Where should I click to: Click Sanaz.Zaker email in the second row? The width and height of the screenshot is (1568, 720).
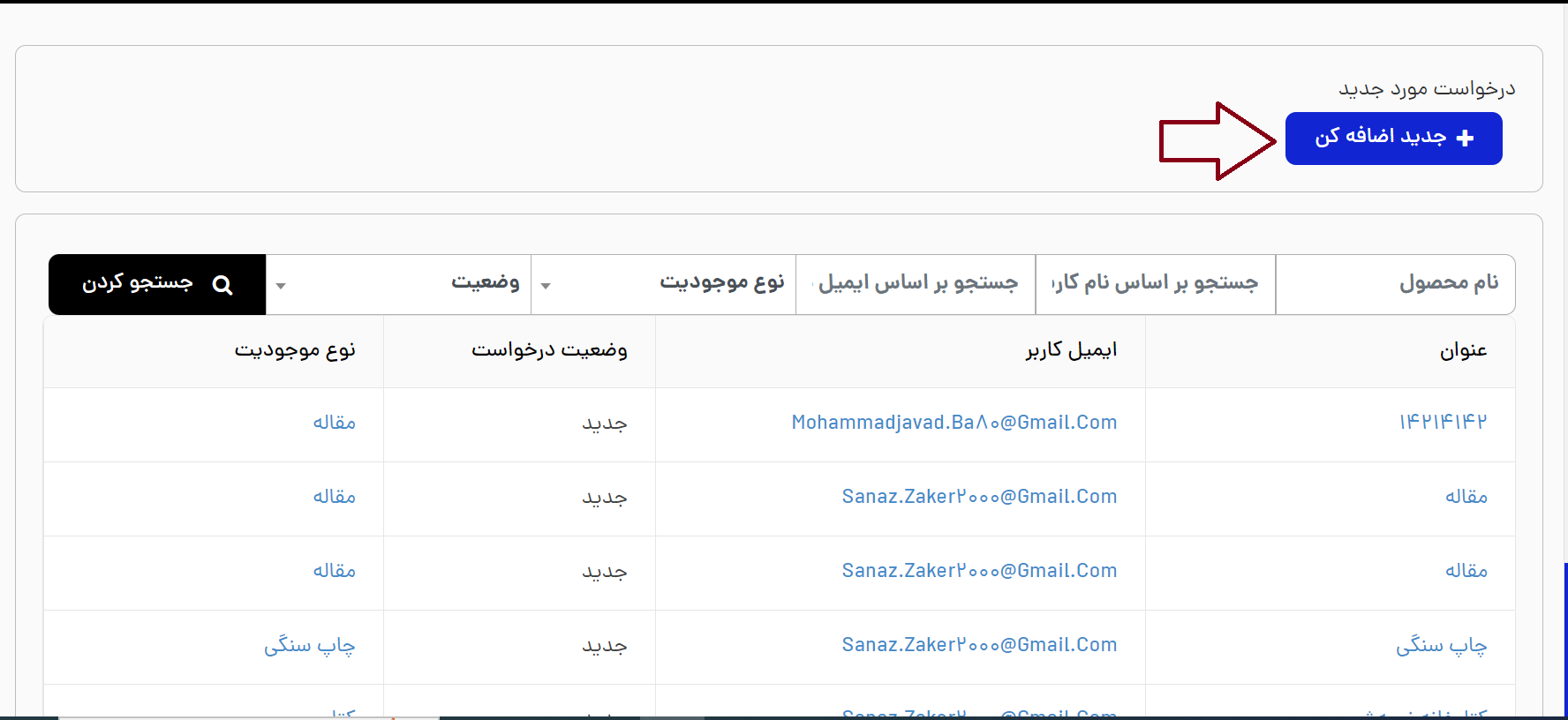(979, 497)
